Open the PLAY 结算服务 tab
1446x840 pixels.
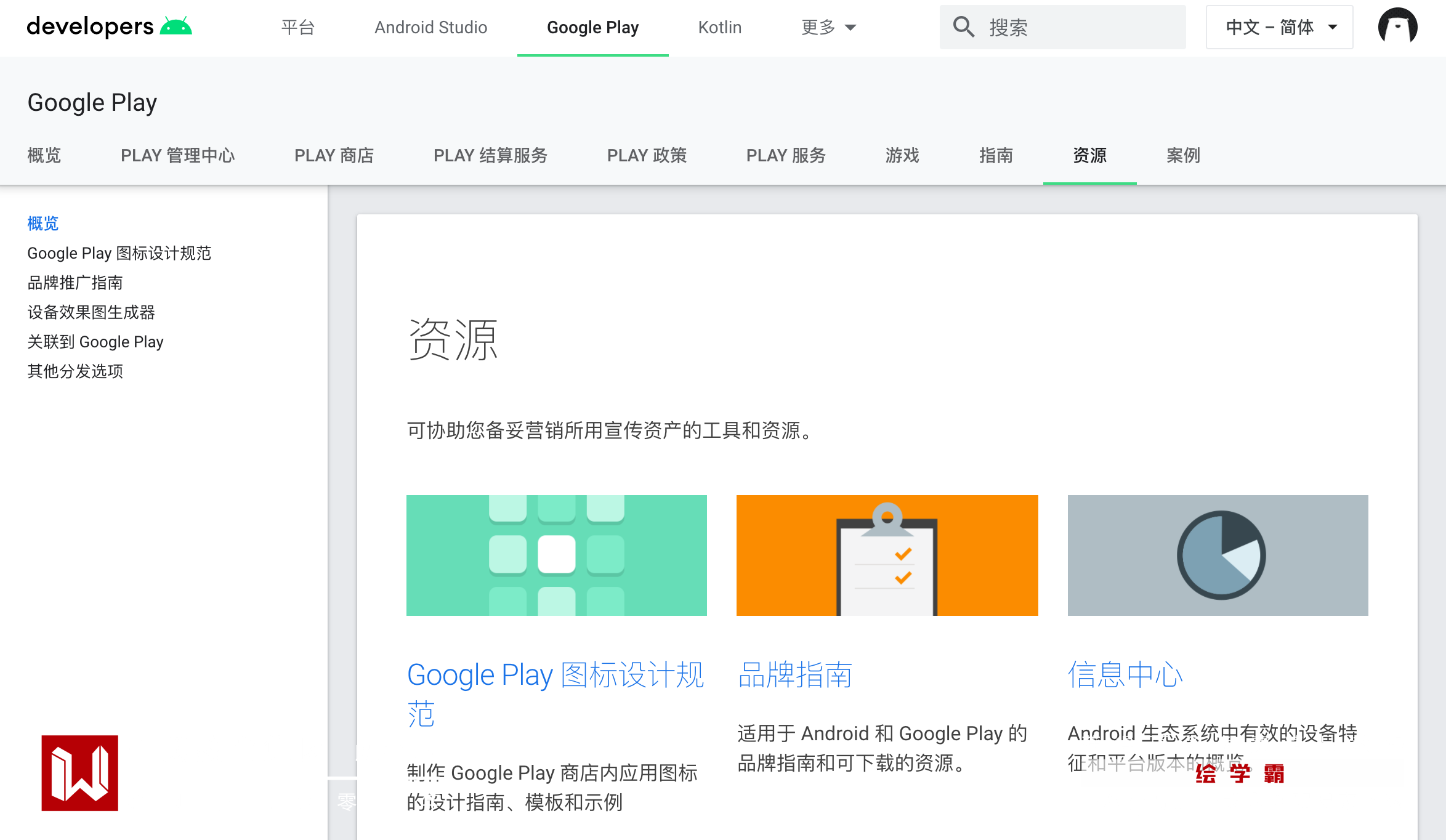coord(491,155)
